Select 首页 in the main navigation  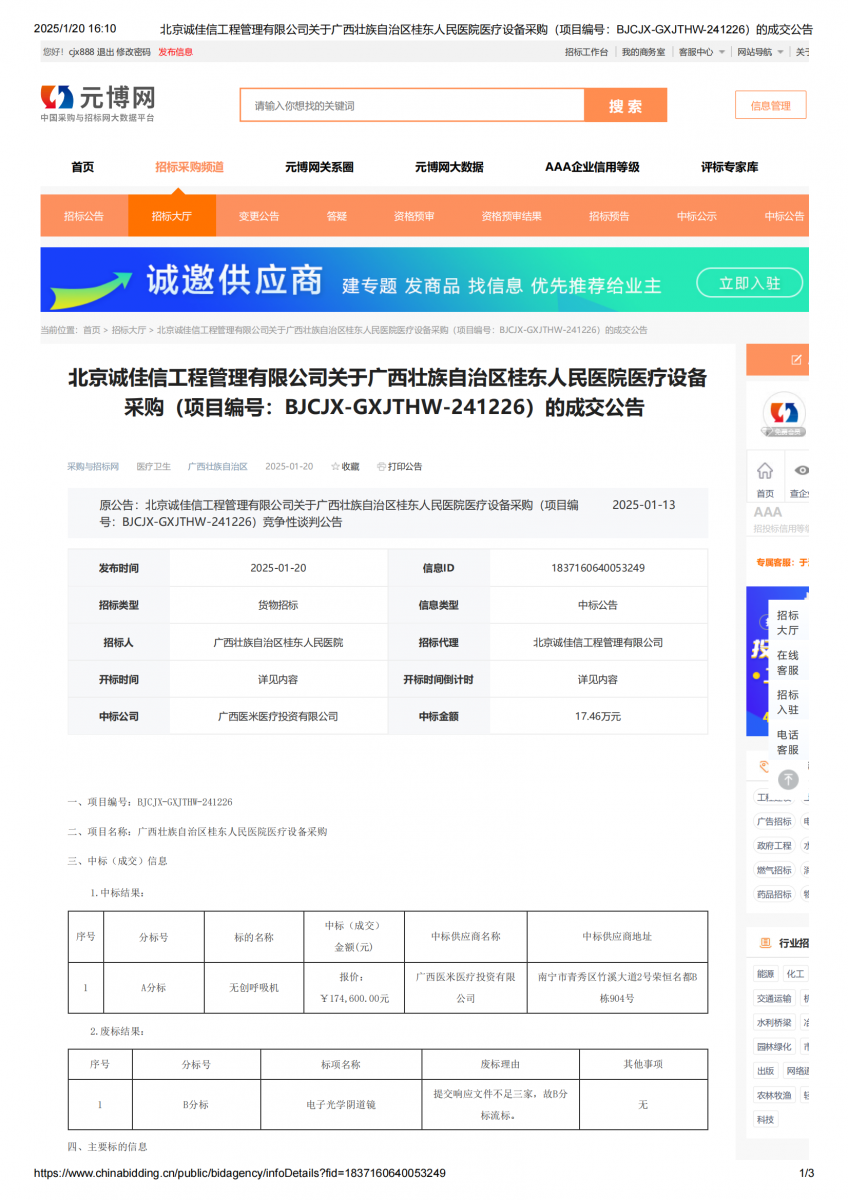[83, 167]
